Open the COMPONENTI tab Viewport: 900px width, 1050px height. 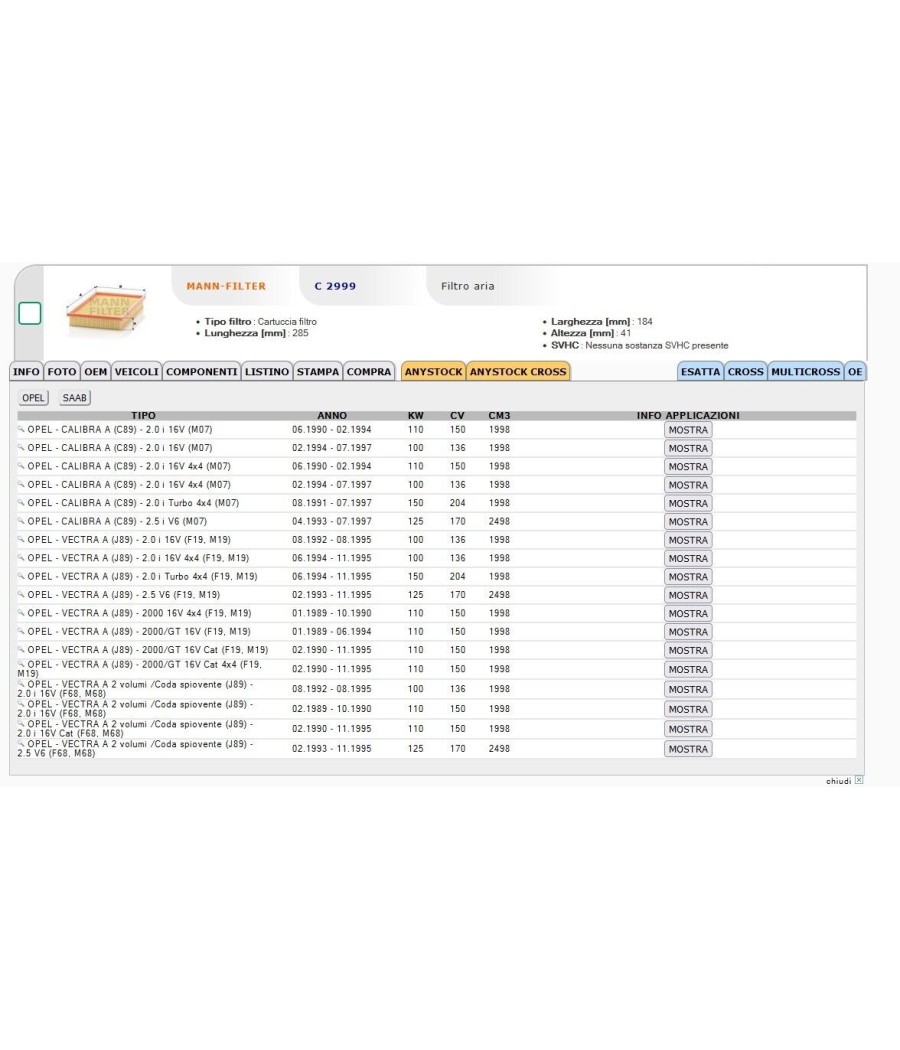[202, 372]
